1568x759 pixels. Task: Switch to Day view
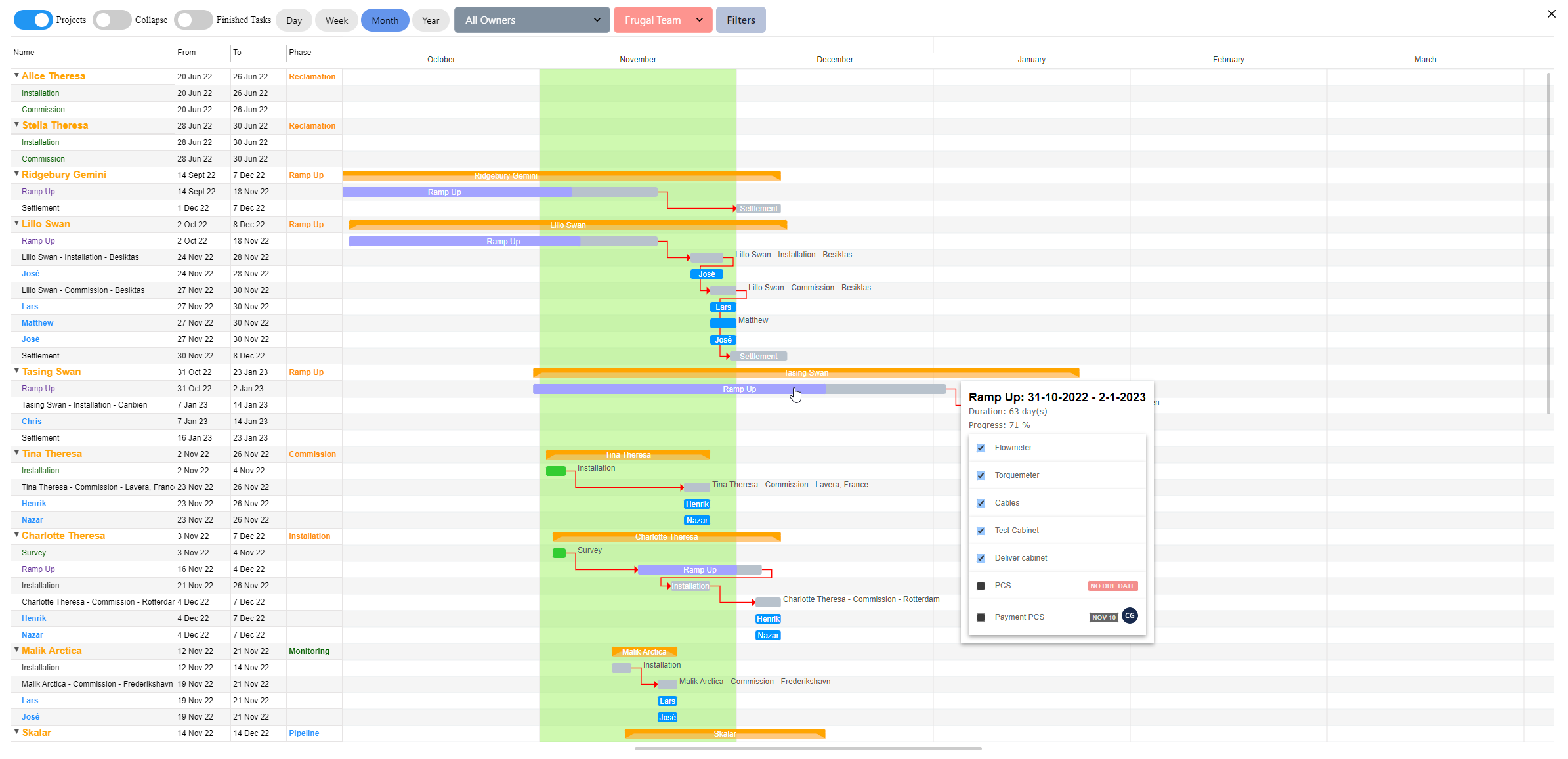pos(293,20)
